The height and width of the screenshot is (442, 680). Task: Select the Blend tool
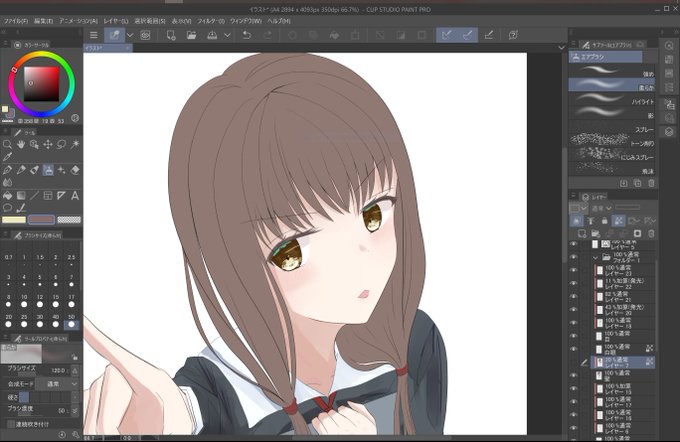pyautogui.click(x=7, y=183)
